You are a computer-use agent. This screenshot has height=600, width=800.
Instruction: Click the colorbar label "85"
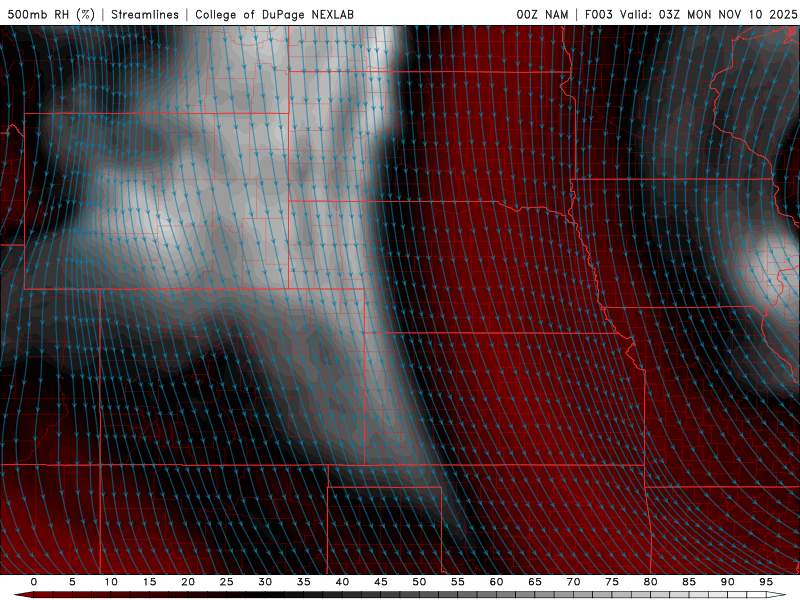click(x=689, y=582)
